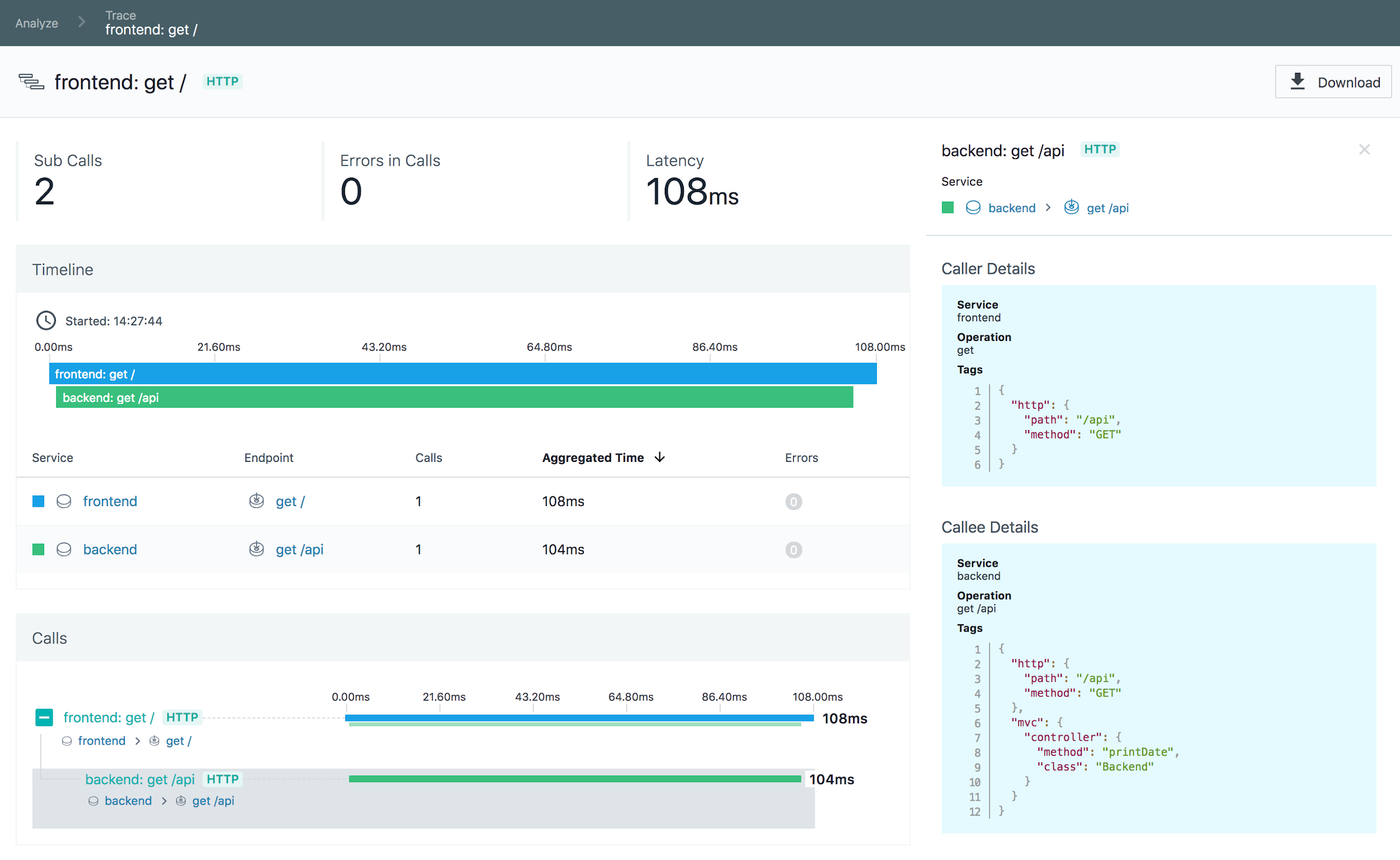
Task: Click the trace icon beside the page title
Action: pyautogui.click(x=31, y=82)
